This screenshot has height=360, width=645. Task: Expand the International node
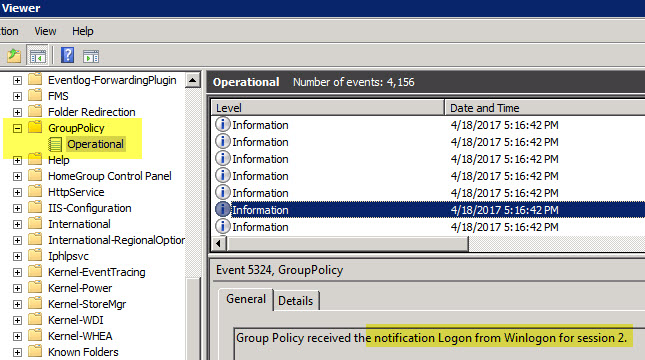tap(17, 225)
